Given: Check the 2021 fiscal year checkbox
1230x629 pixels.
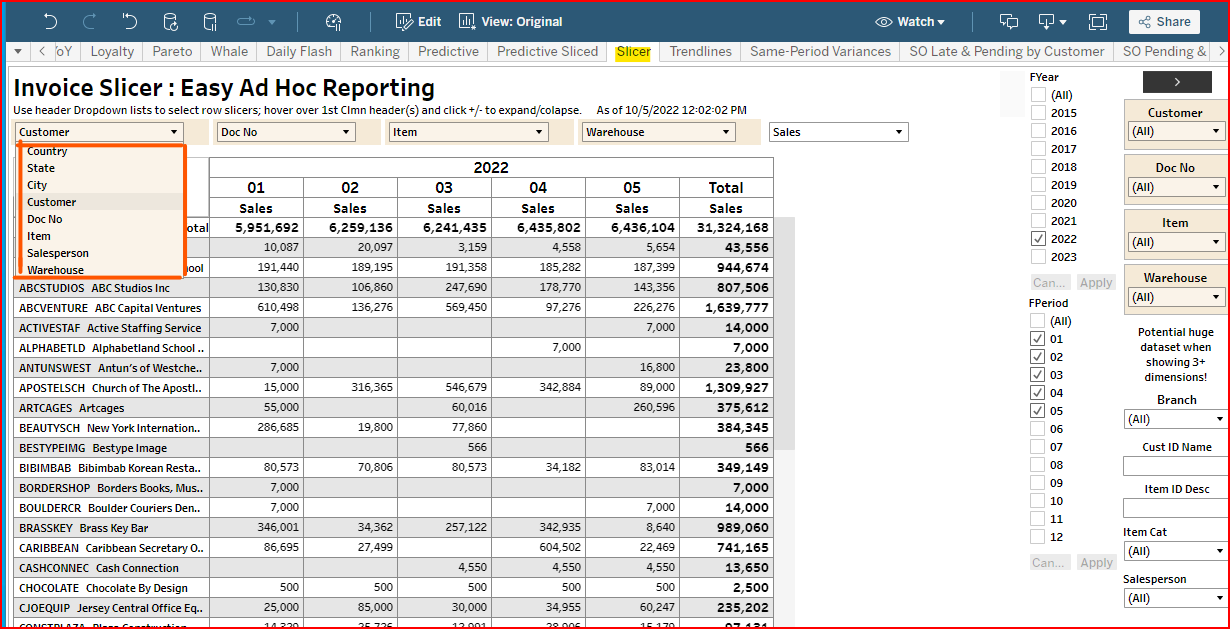Looking at the screenshot, I should (1039, 221).
